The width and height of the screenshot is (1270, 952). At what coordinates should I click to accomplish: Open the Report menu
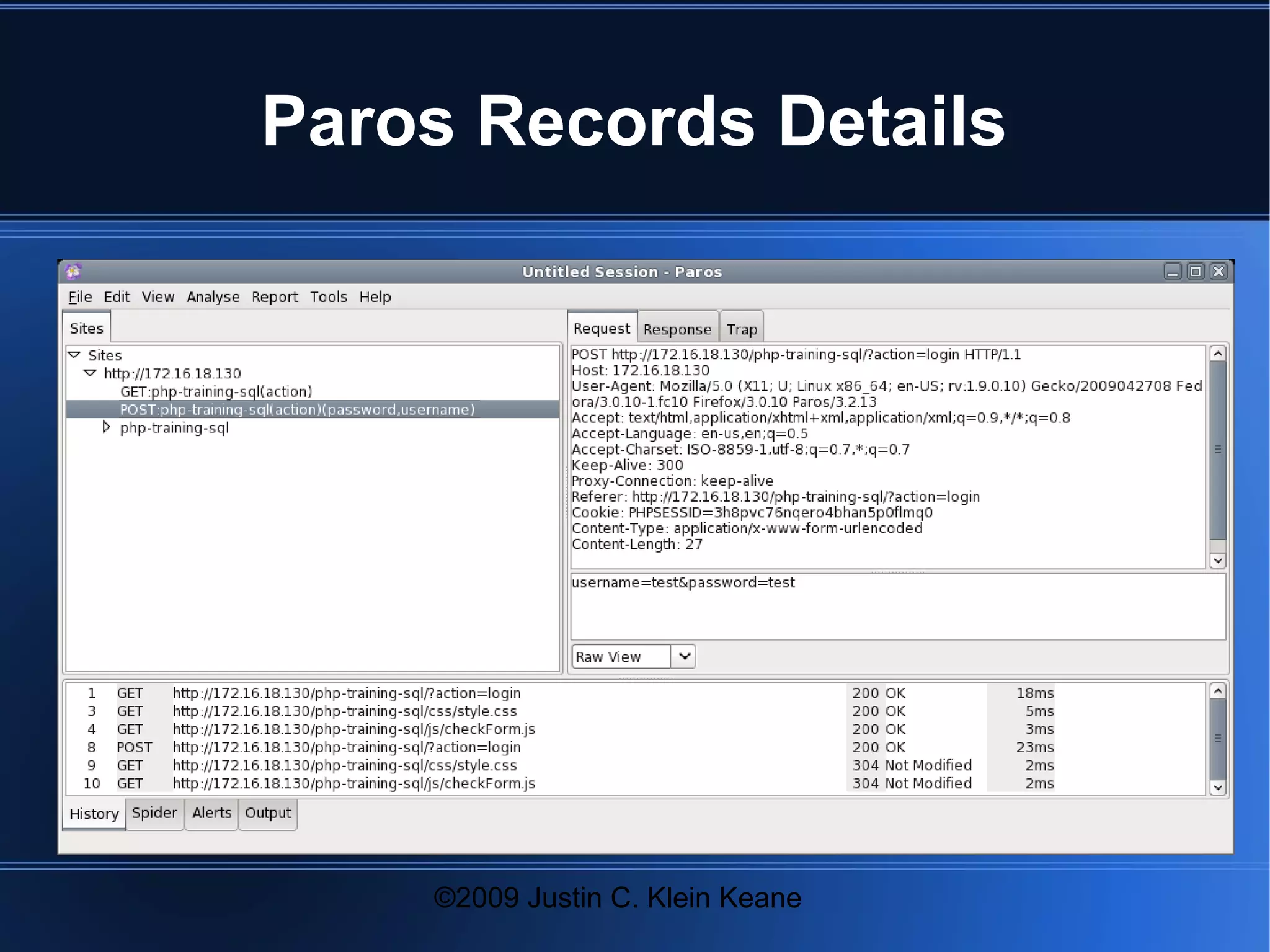pyautogui.click(x=275, y=297)
